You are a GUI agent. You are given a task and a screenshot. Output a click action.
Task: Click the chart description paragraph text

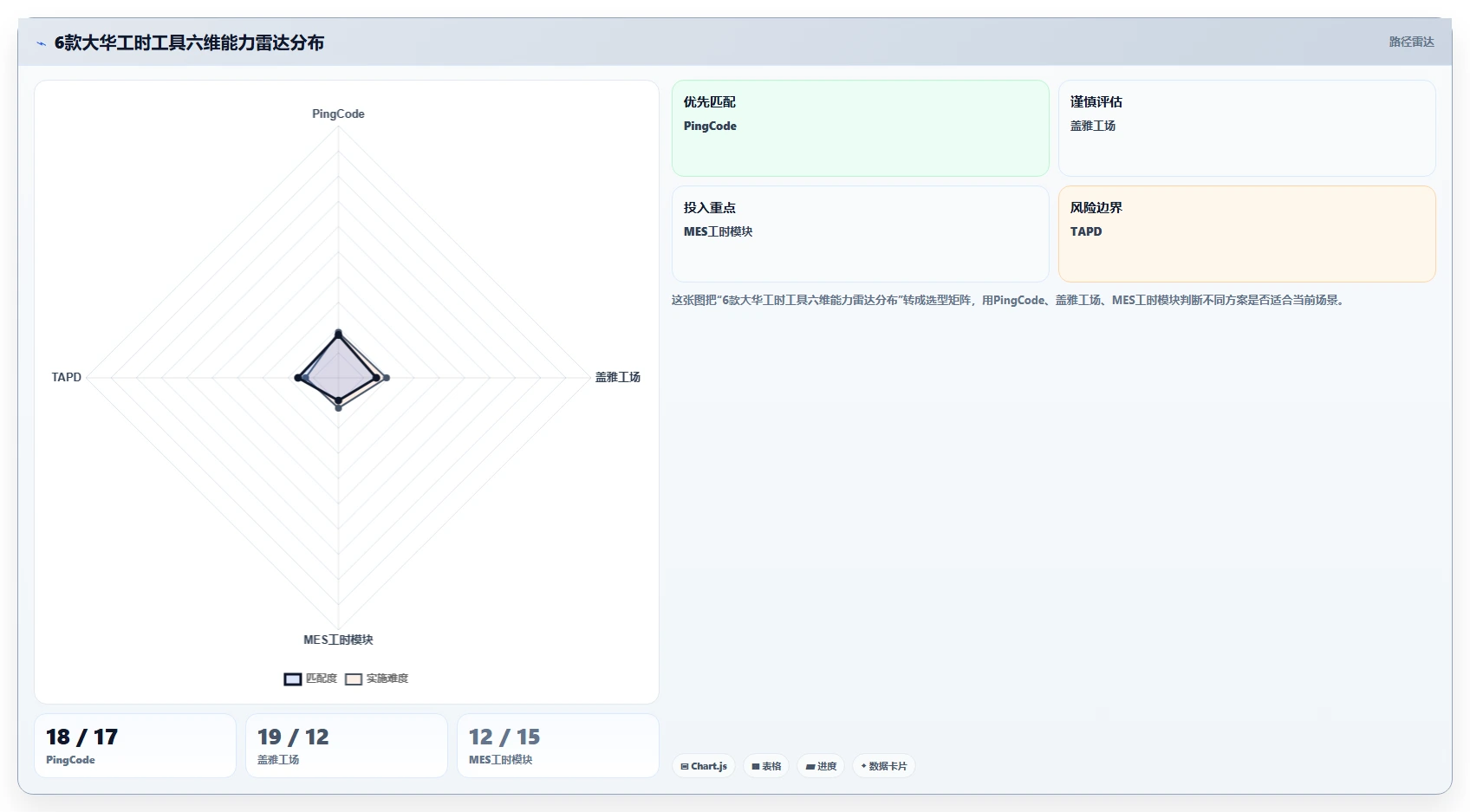tap(1008, 300)
